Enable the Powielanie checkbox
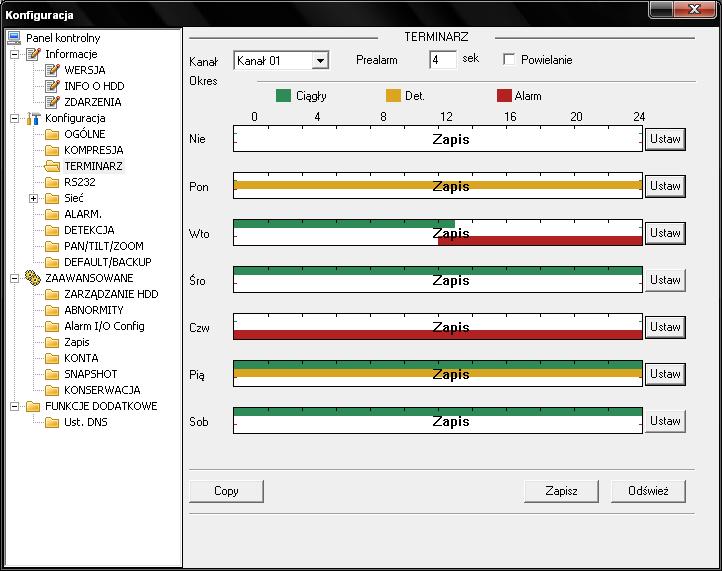 509,60
